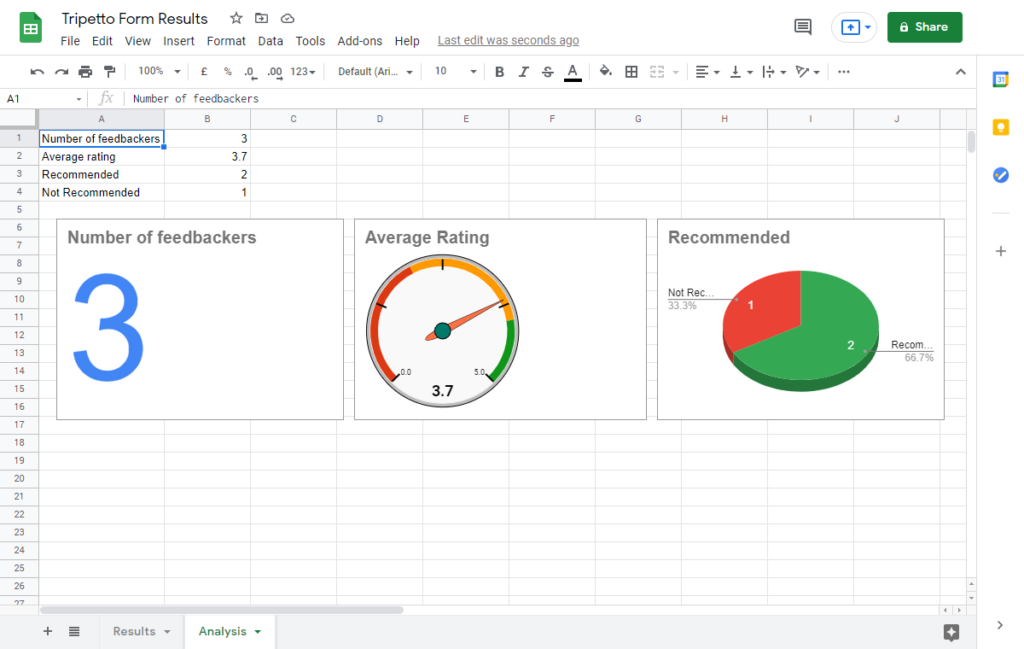Toggle bold formatting

tap(499, 72)
